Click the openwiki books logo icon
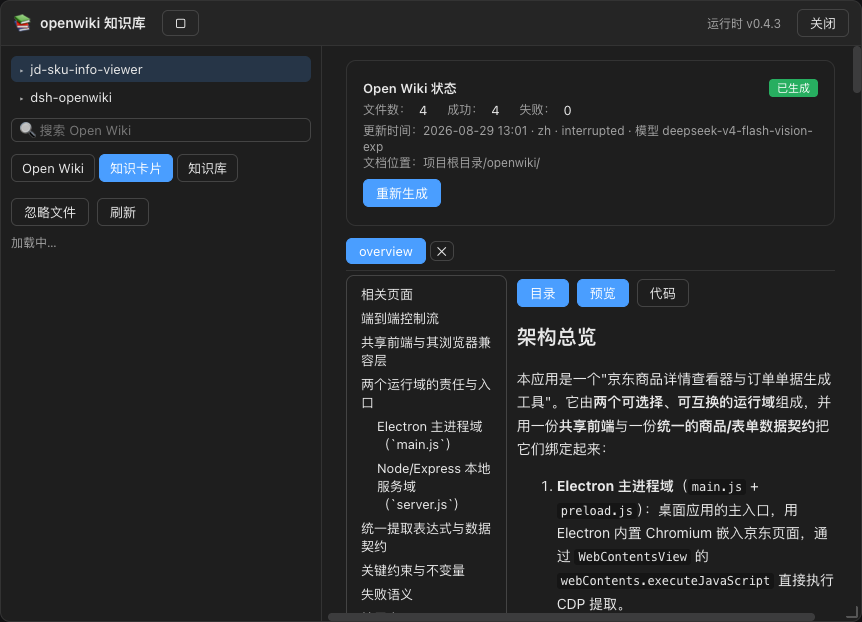The height and width of the screenshot is (622, 862). tap(23, 23)
